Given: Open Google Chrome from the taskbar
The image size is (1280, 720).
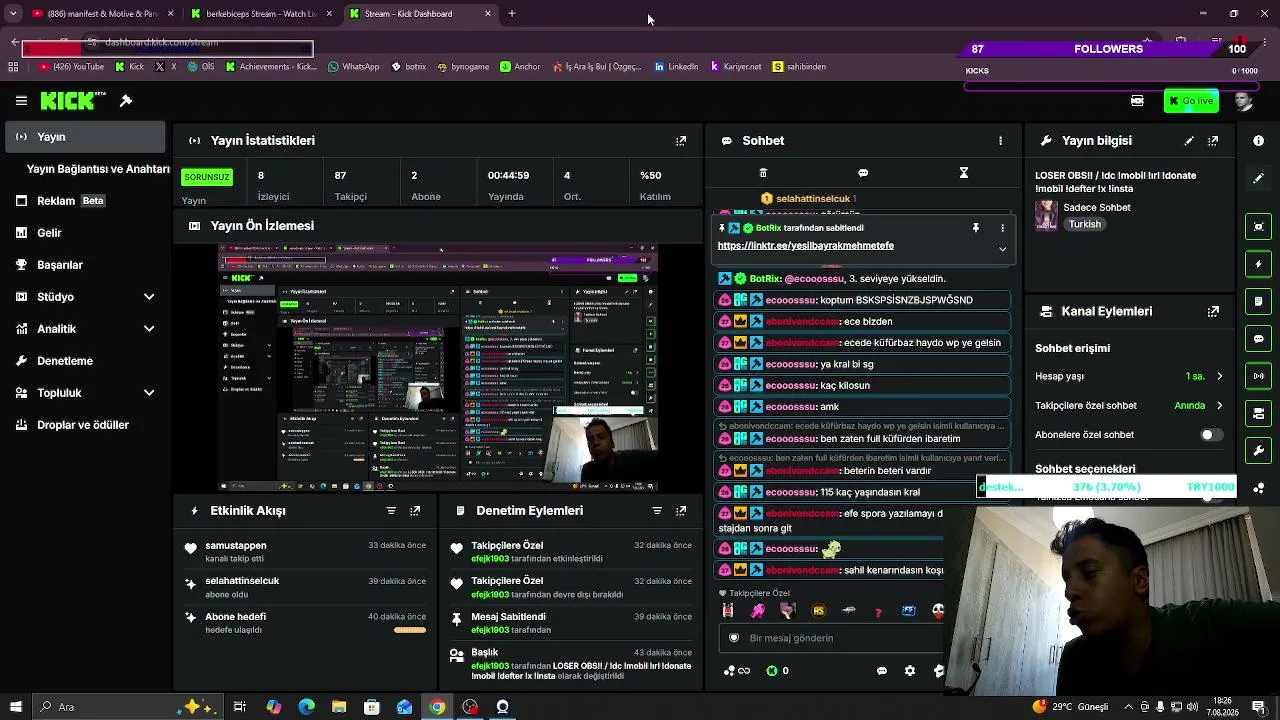Looking at the screenshot, I should (437, 707).
